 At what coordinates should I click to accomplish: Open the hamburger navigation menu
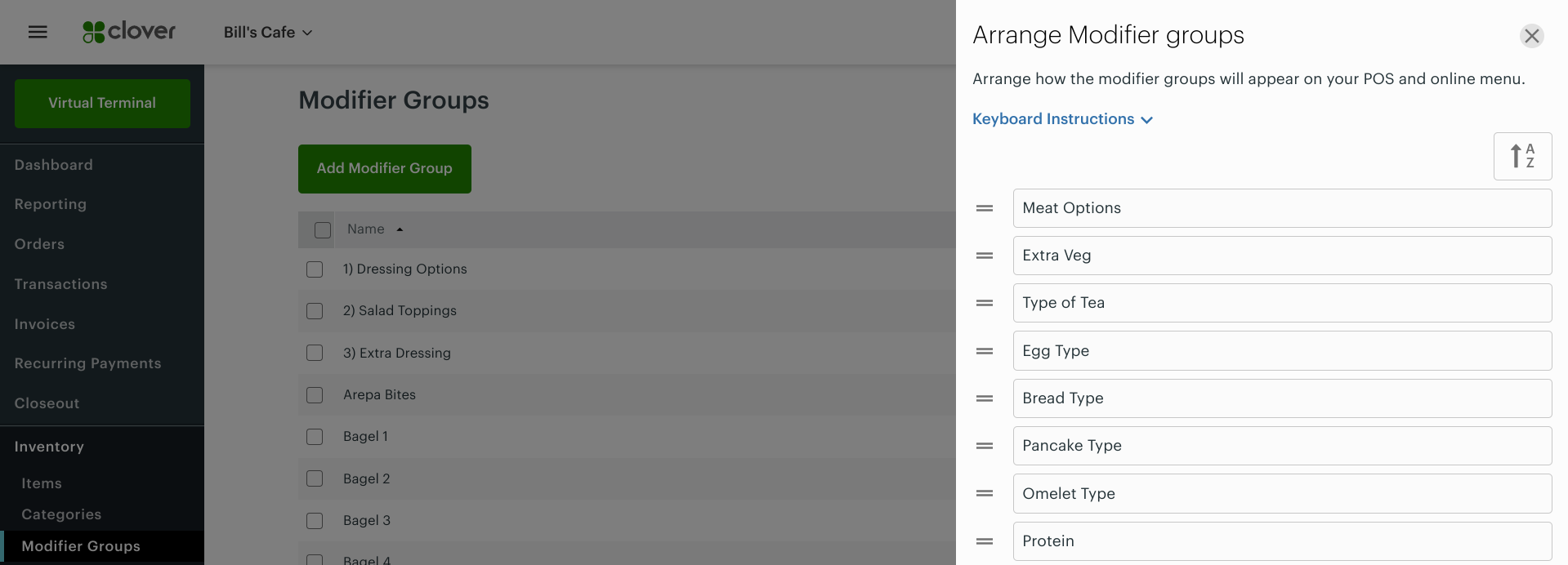pos(38,31)
